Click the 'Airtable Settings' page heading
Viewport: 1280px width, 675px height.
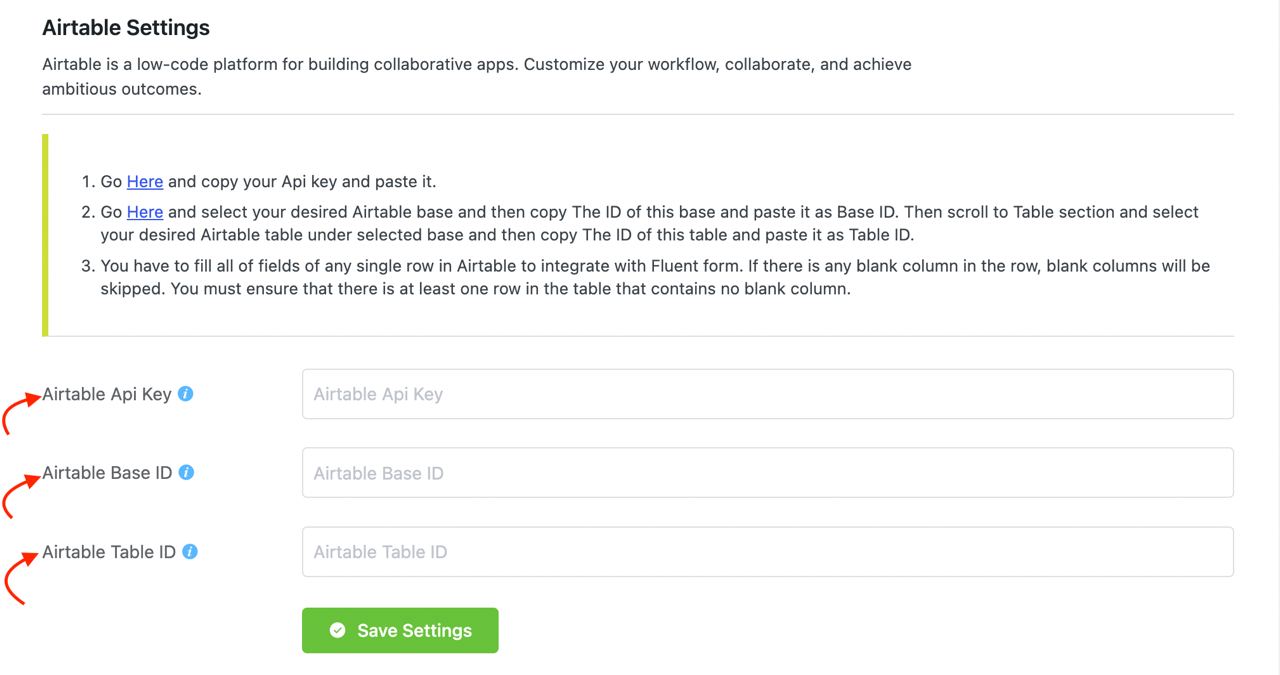tap(126, 27)
